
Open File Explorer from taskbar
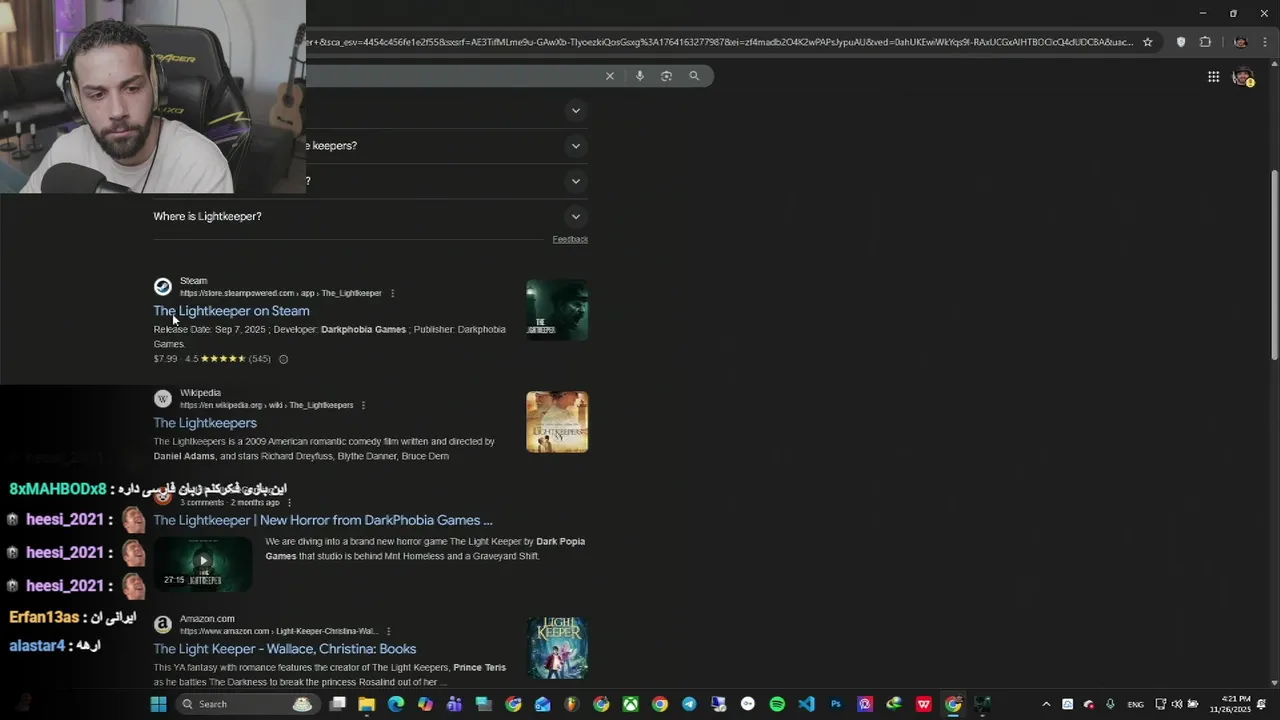(x=367, y=704)
